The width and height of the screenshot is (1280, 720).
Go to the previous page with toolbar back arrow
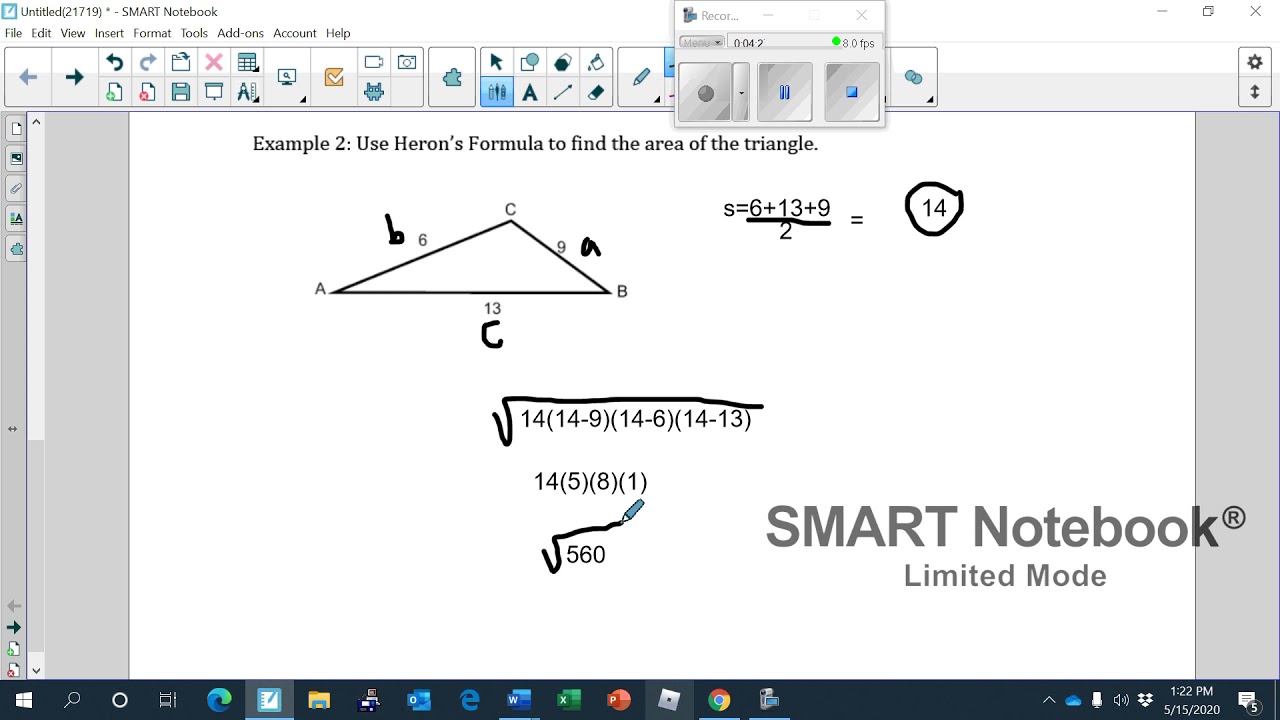(28, 77)
